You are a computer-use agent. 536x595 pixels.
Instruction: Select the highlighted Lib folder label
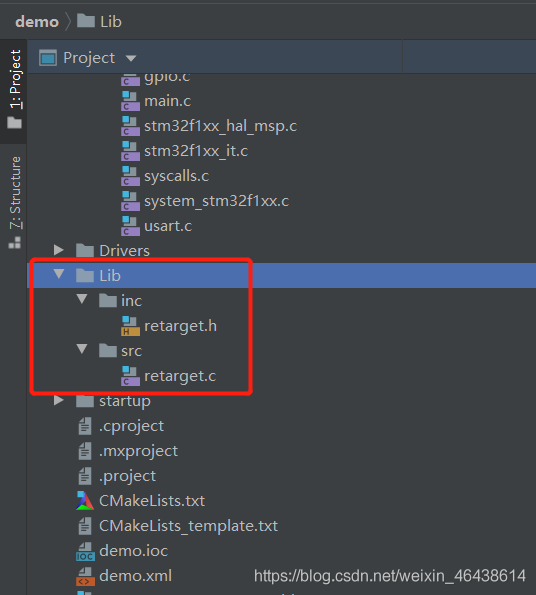coord(110,275)
